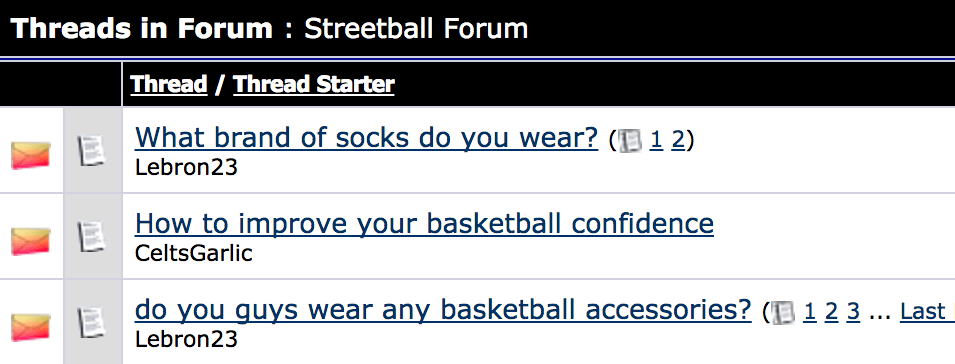Sort by Thread column header
955x364 pixels.
169,84
